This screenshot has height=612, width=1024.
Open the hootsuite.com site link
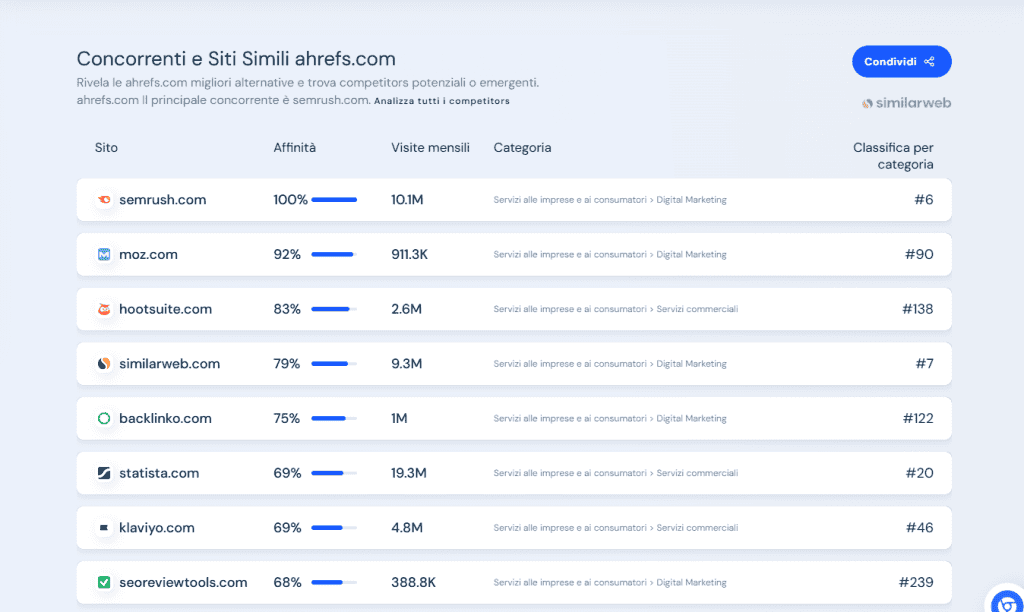165,309
